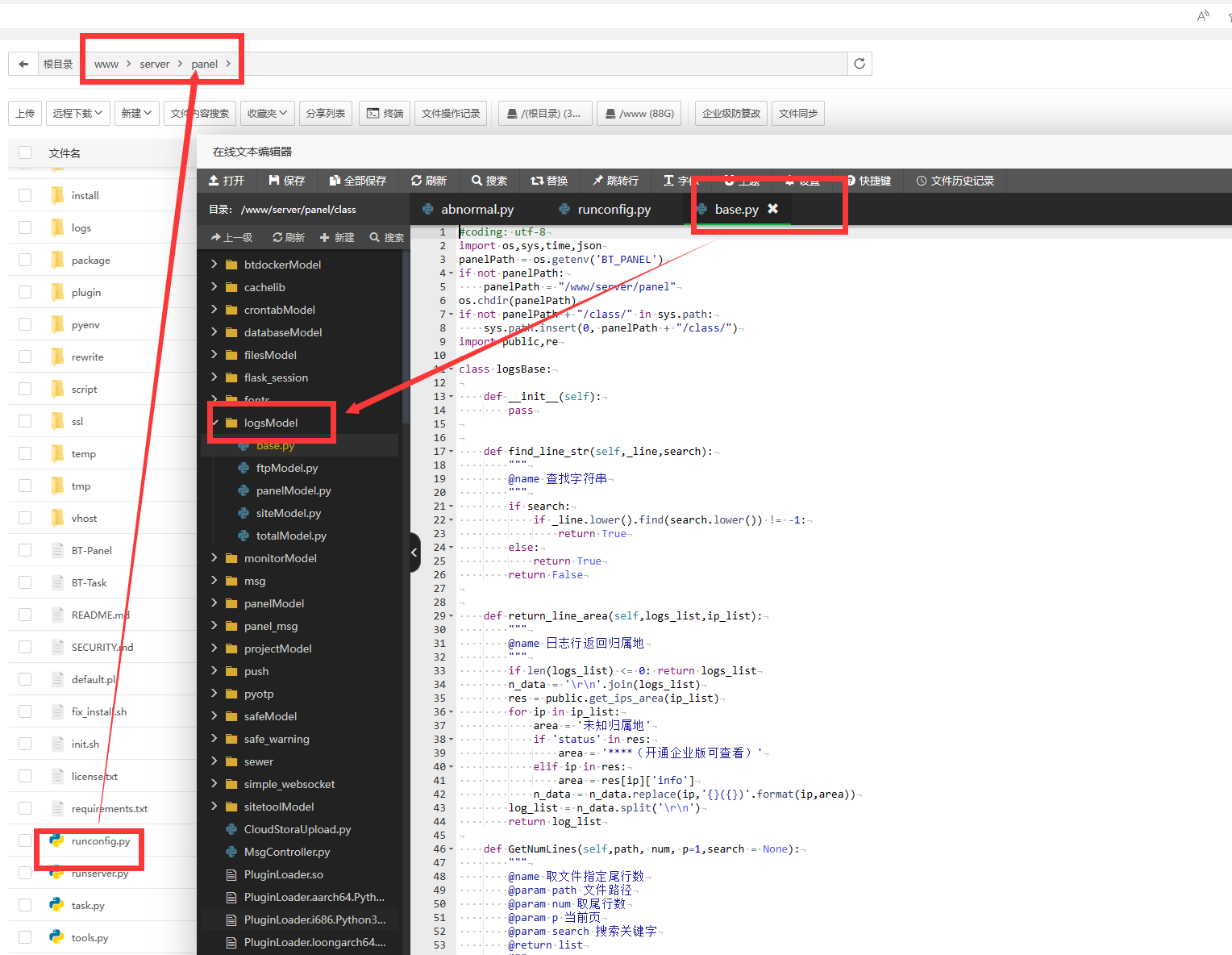Fold code at line 17 arrow
1232x955 pixels.
tap(451, 452)
